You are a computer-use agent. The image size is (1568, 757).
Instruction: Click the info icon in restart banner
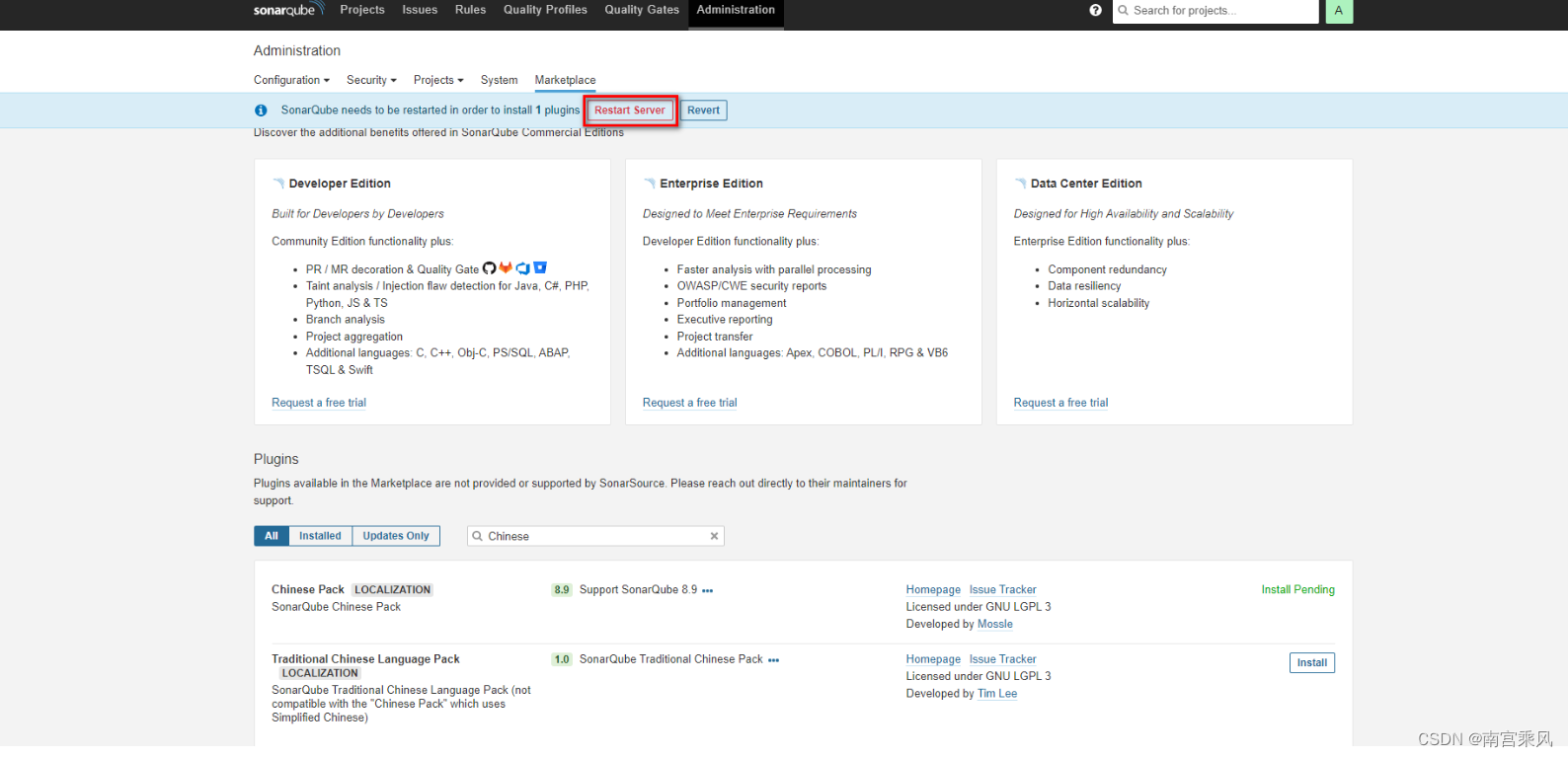tap(261, 111)
